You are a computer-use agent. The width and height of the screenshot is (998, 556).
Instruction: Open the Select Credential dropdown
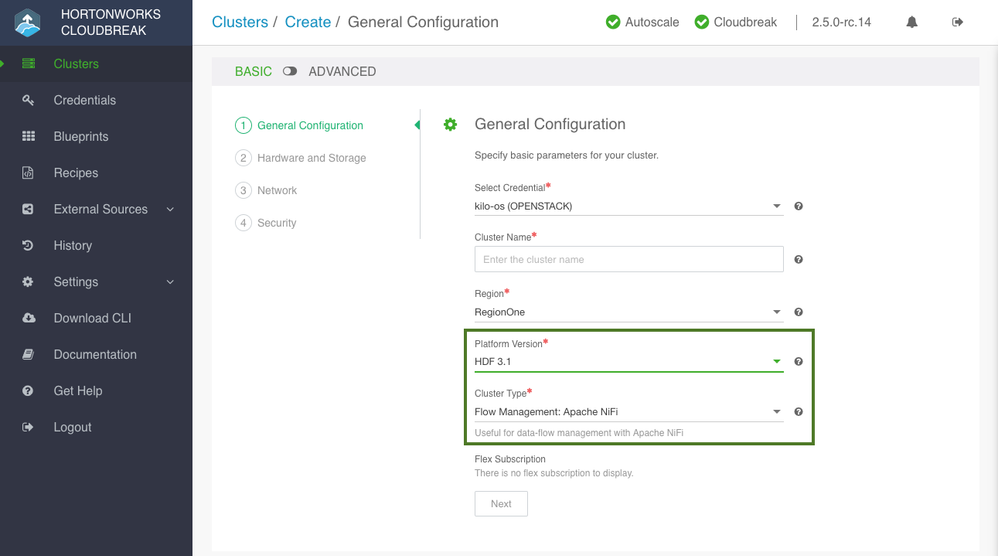628,206
